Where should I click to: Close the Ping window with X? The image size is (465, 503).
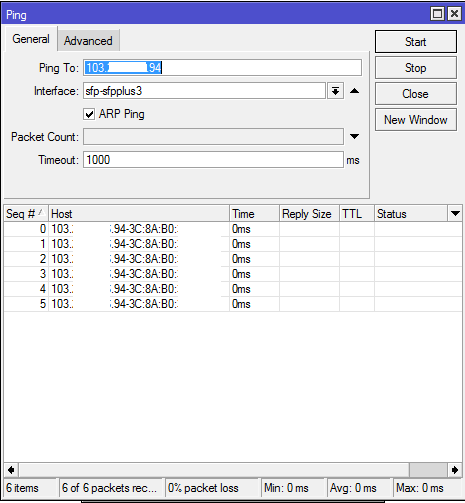[454, 14]
